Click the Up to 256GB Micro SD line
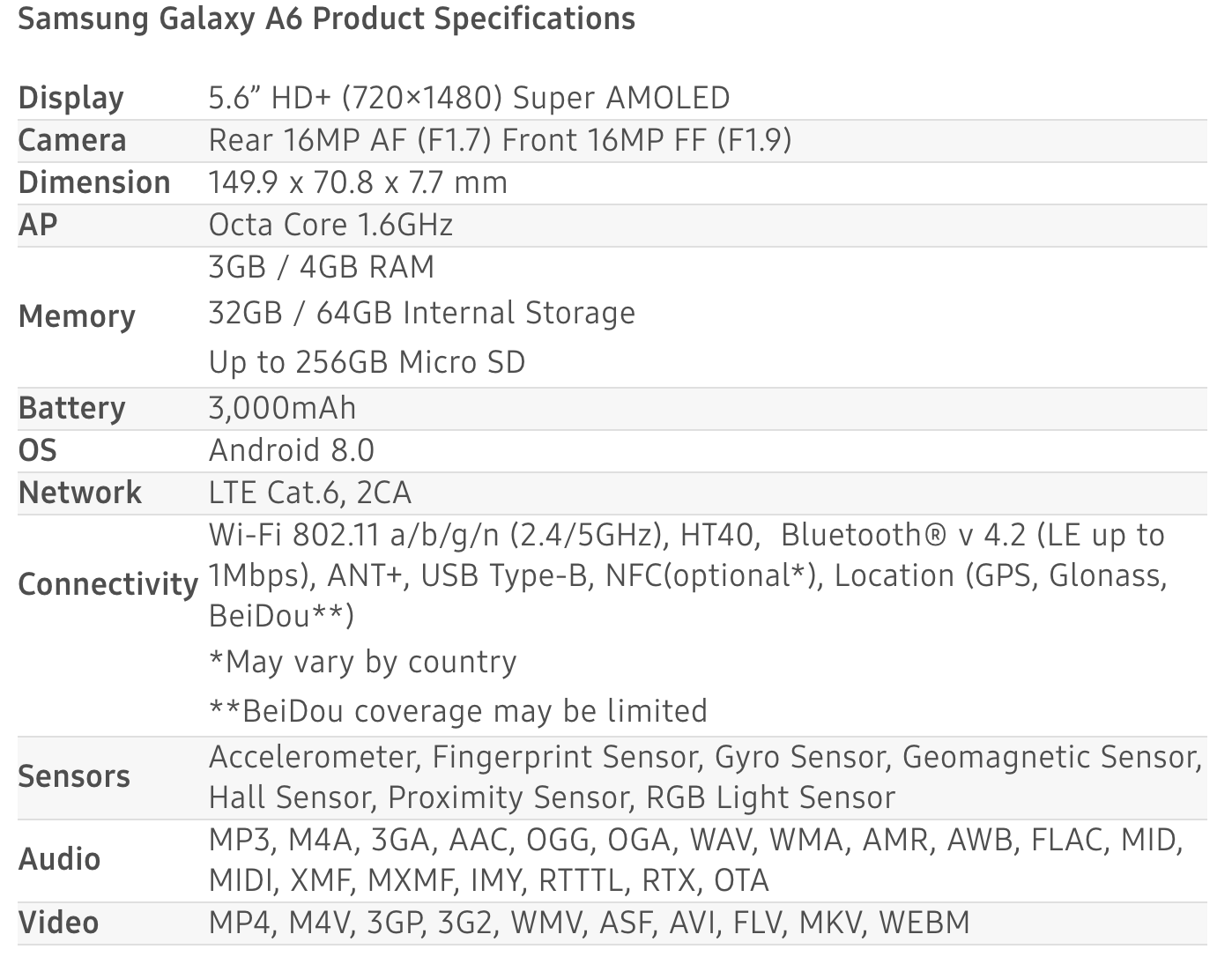The height and width of the screenshot is (964, 1232). click(x=367, y=362)
